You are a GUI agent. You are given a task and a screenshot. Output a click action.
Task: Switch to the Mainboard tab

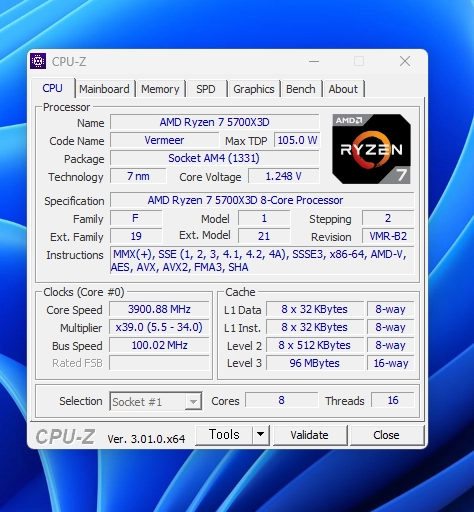(x=104, y=89)
